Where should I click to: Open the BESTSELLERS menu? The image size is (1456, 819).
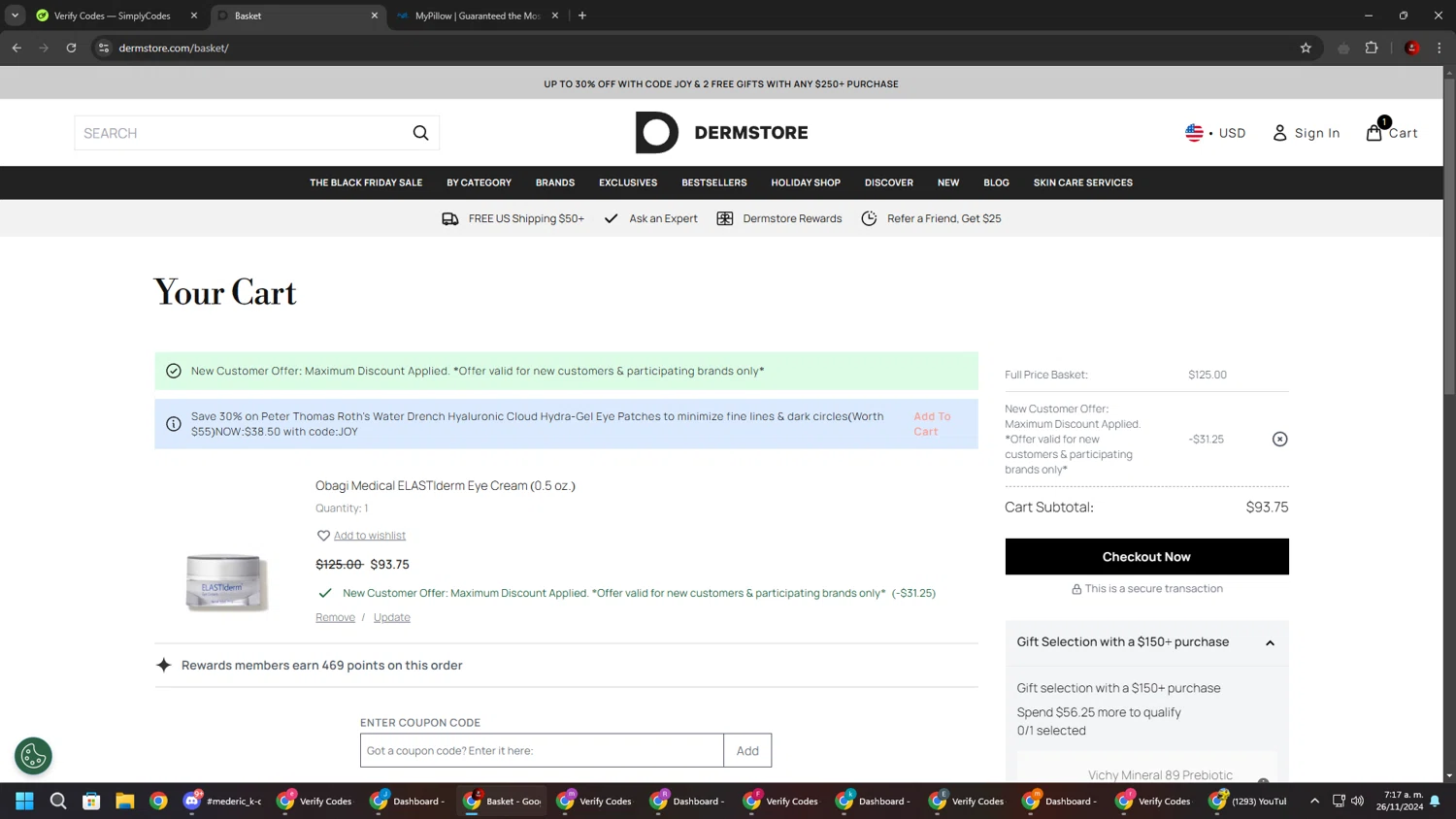pos(714,182)
